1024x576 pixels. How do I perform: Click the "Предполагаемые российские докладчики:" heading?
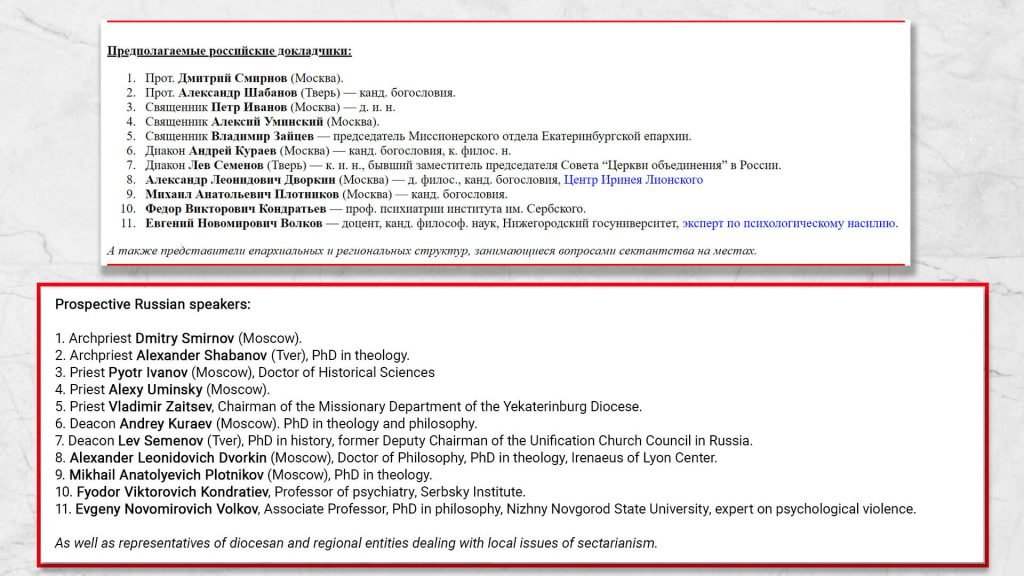click(x=229, y=50)
